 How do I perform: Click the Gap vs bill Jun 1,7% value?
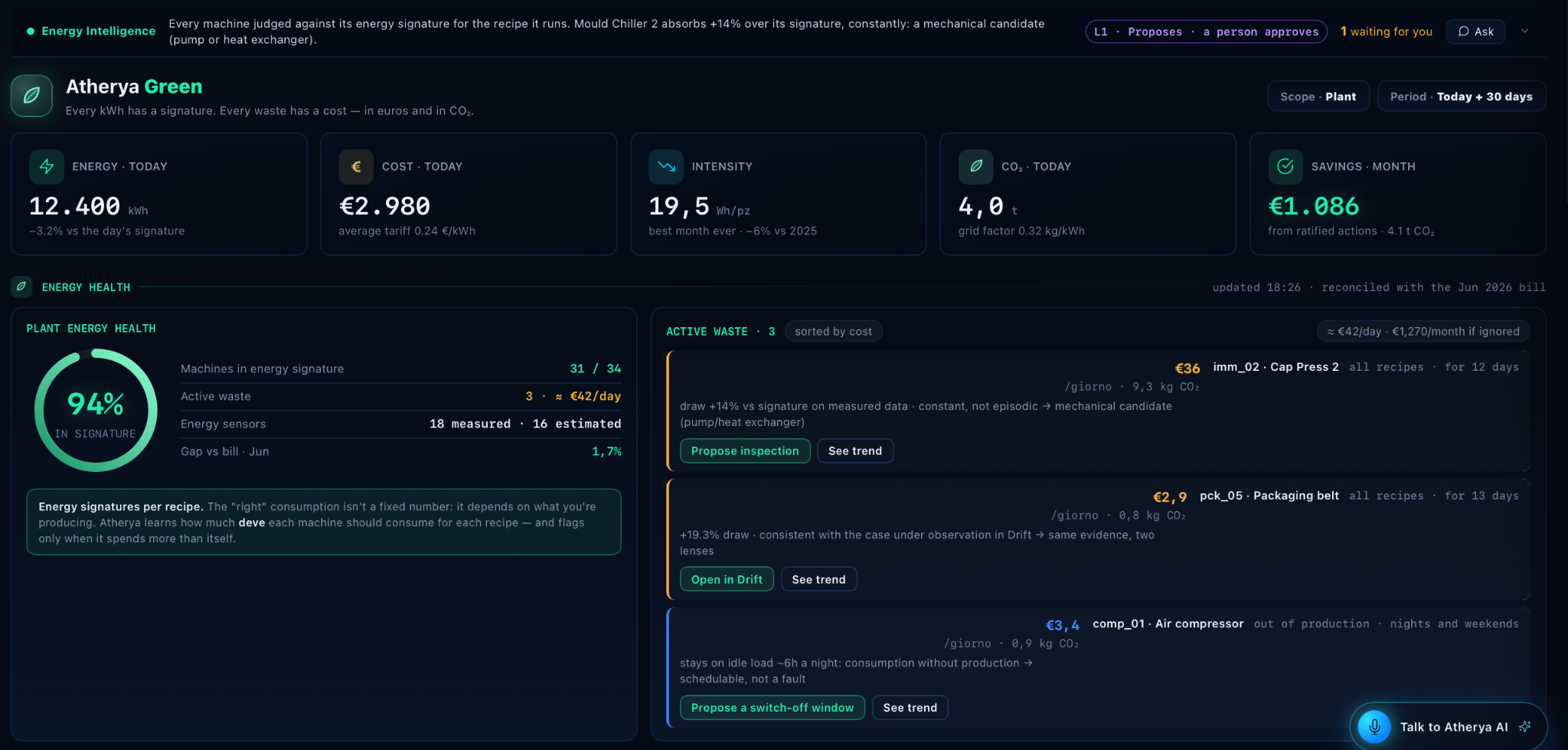[606, 451]
